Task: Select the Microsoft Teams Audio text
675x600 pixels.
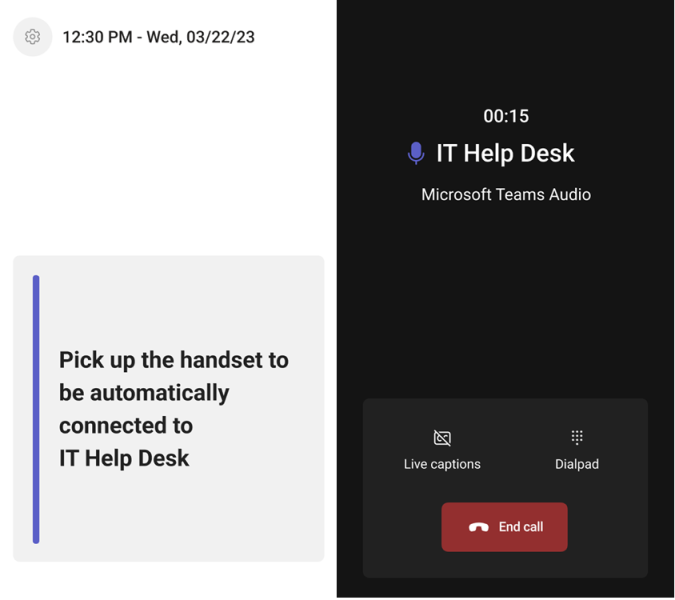Action: (506, 194)
